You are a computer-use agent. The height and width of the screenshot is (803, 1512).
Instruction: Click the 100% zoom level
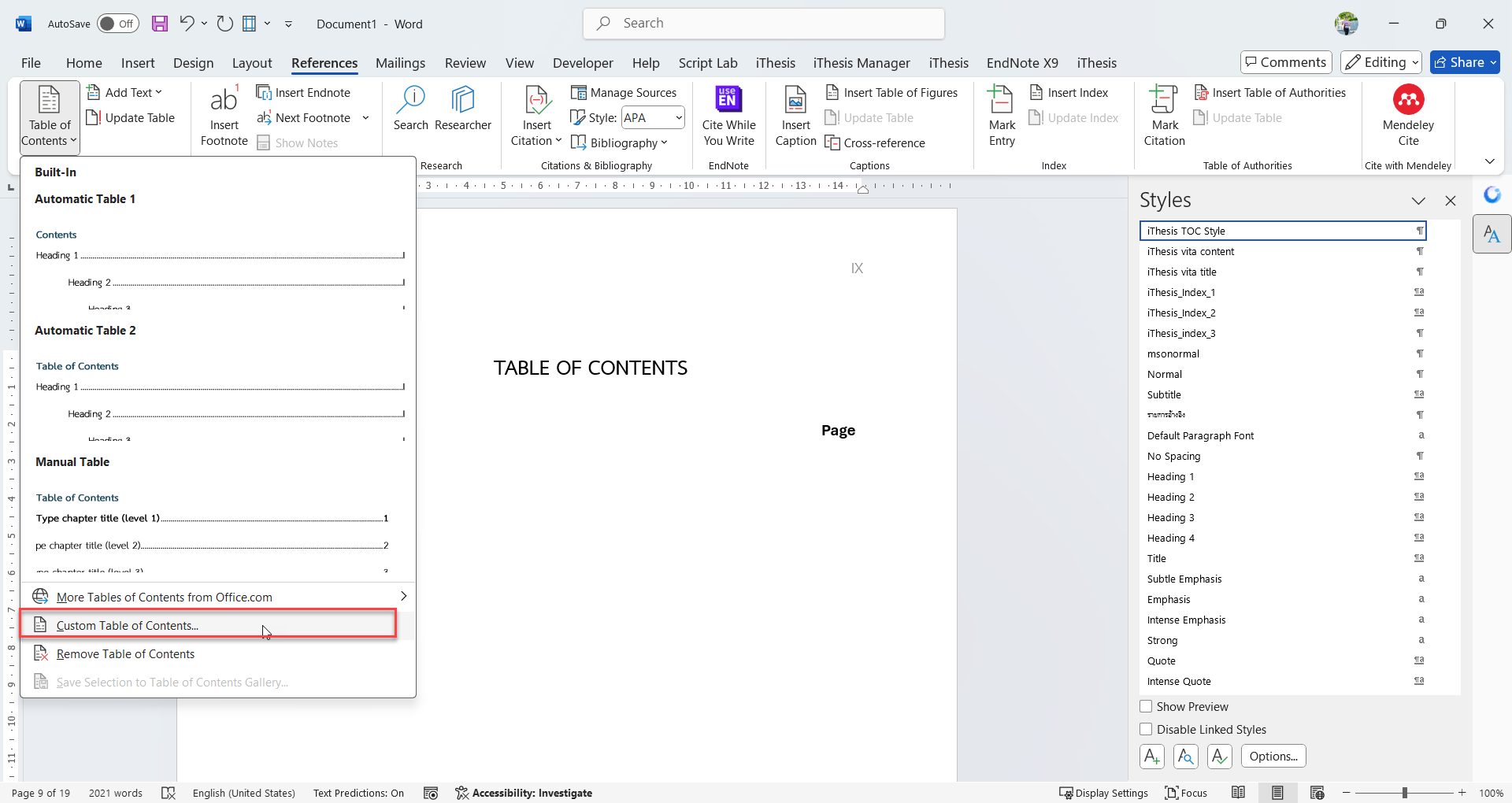1491,793
